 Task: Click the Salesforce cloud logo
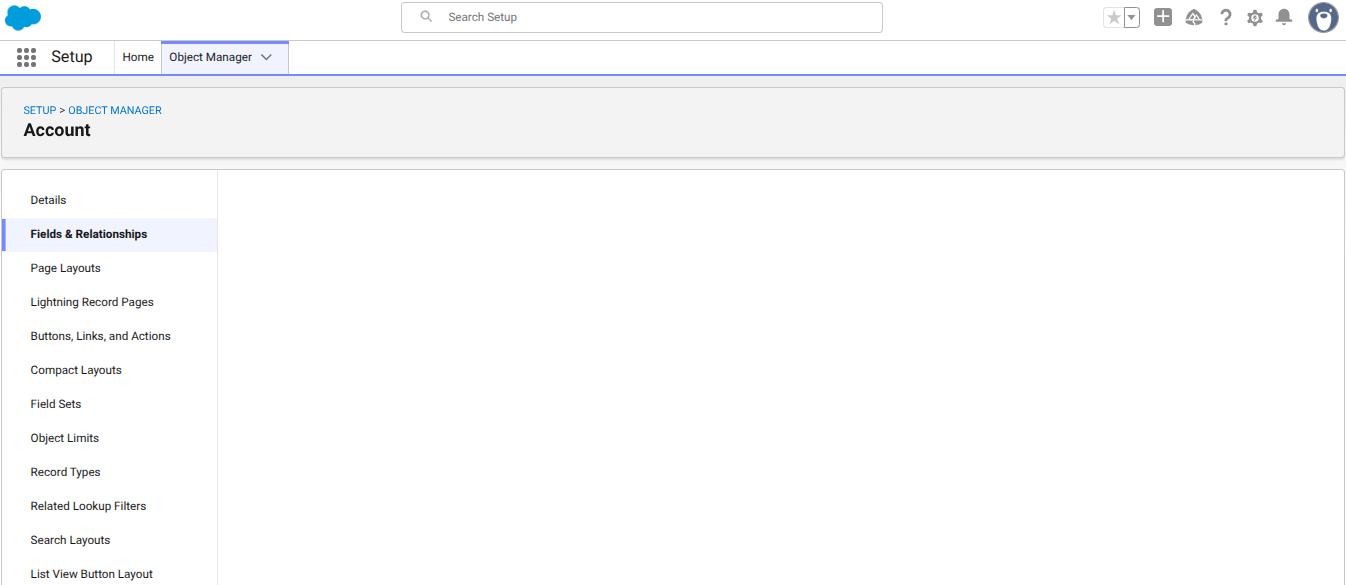[x=23, y=18]
